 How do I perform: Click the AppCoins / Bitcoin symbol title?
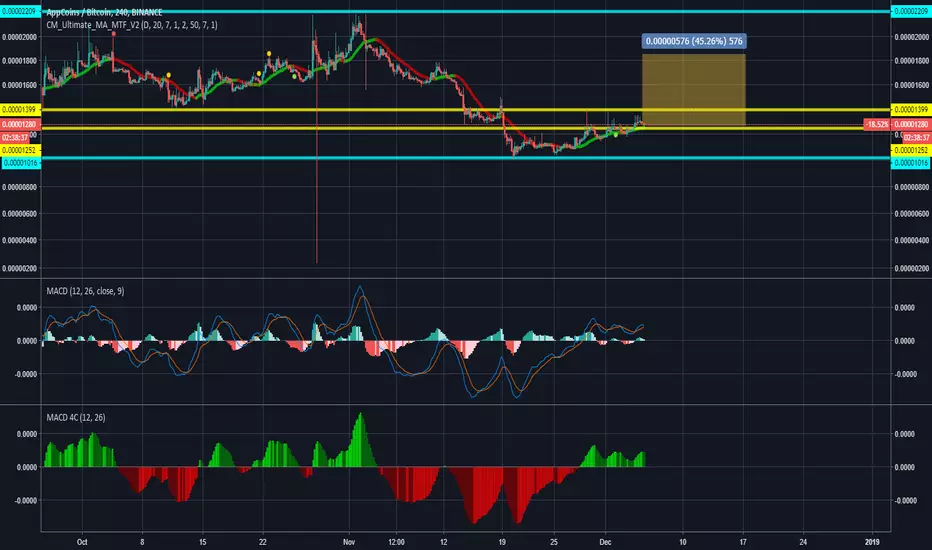[x=104, y=12]
